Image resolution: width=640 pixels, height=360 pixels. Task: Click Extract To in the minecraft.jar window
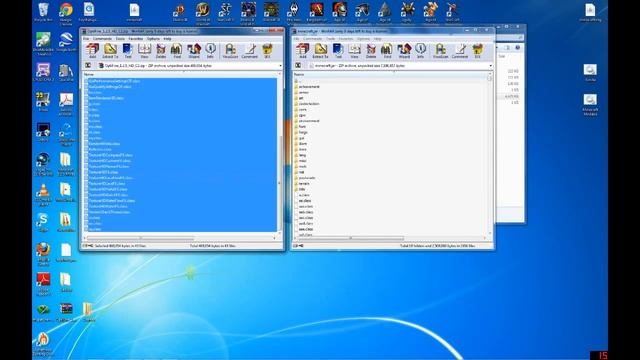coord(320,51)
